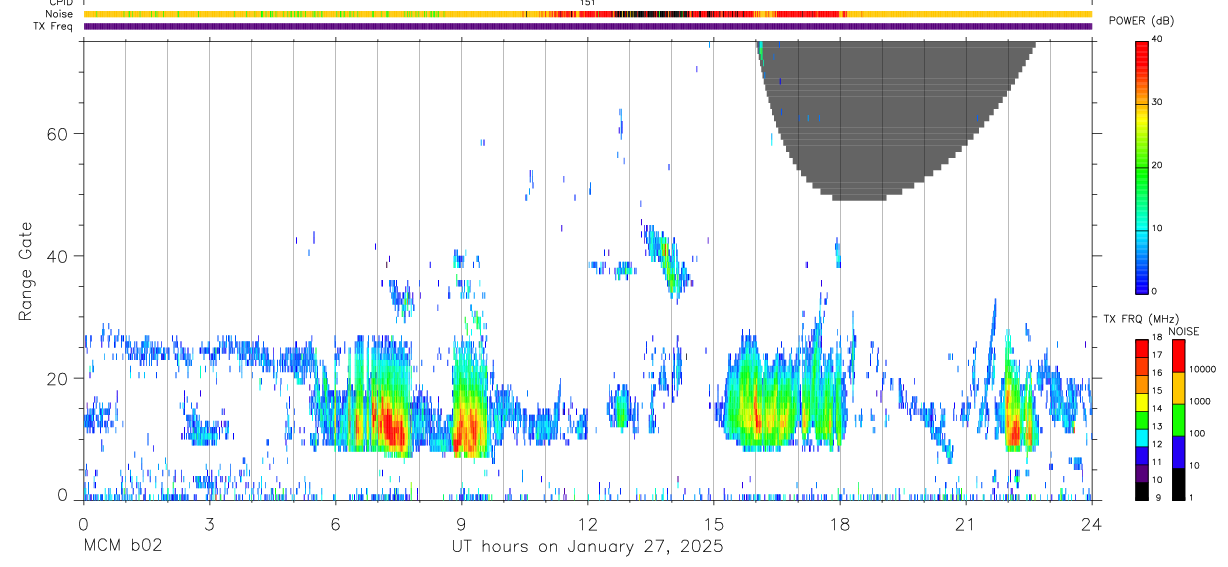
Task: Click the orange segment of NOISE scale
Action: pyautogui.click(x=1179, y=388)
